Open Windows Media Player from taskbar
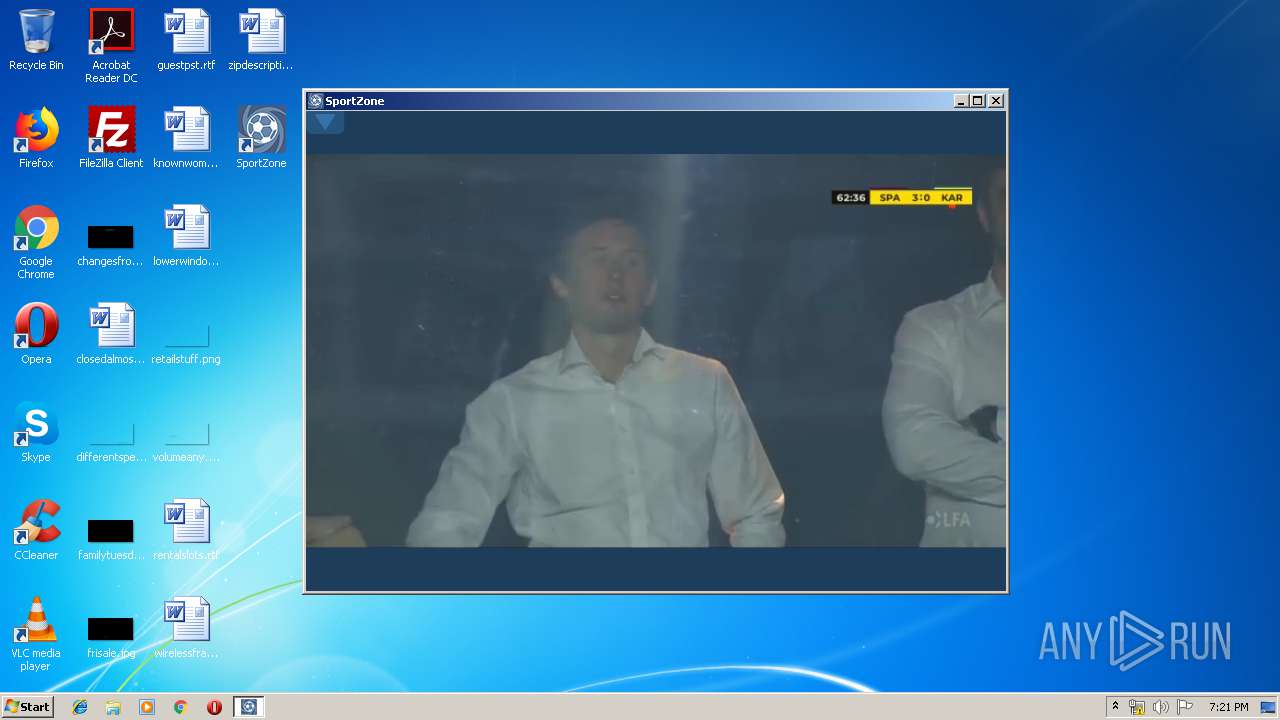 point(147,707)
